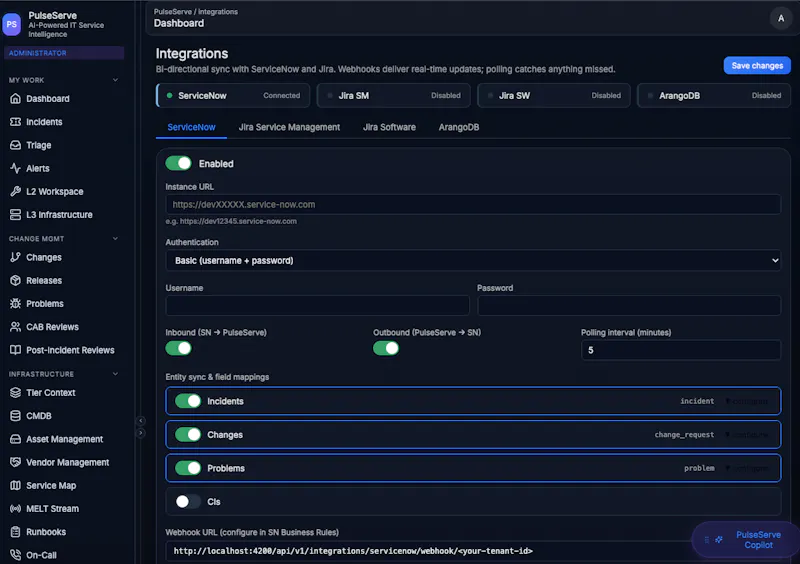Open L2 Workspace via its wrench icon
800x564 pixels.
pos(15,191)
